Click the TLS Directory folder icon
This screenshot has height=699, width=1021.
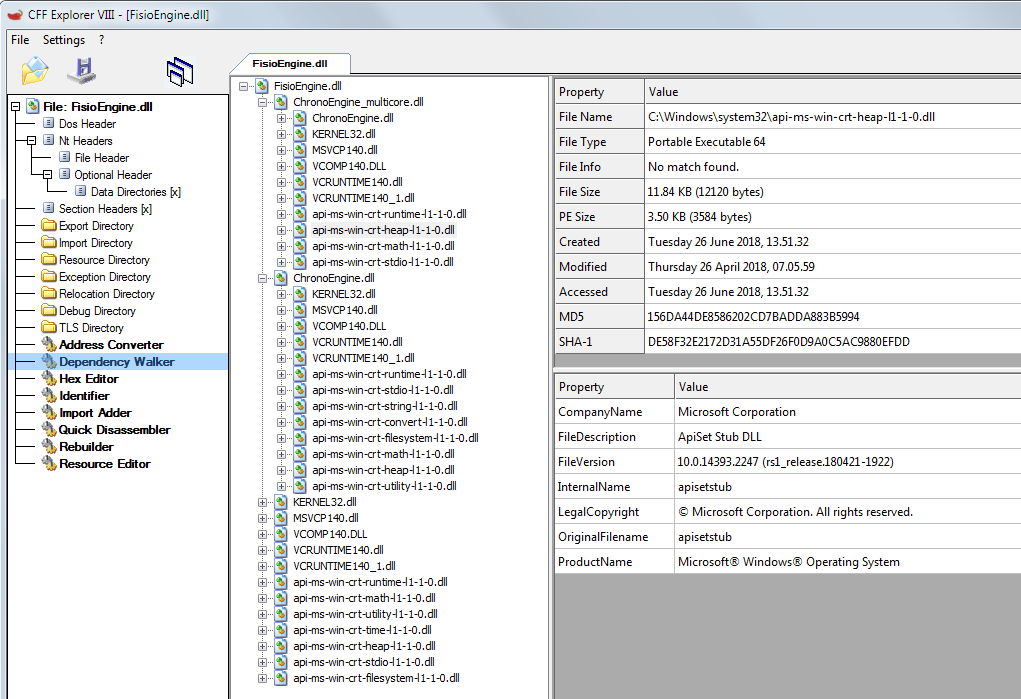pyautogui.click(x=49, y=327)
